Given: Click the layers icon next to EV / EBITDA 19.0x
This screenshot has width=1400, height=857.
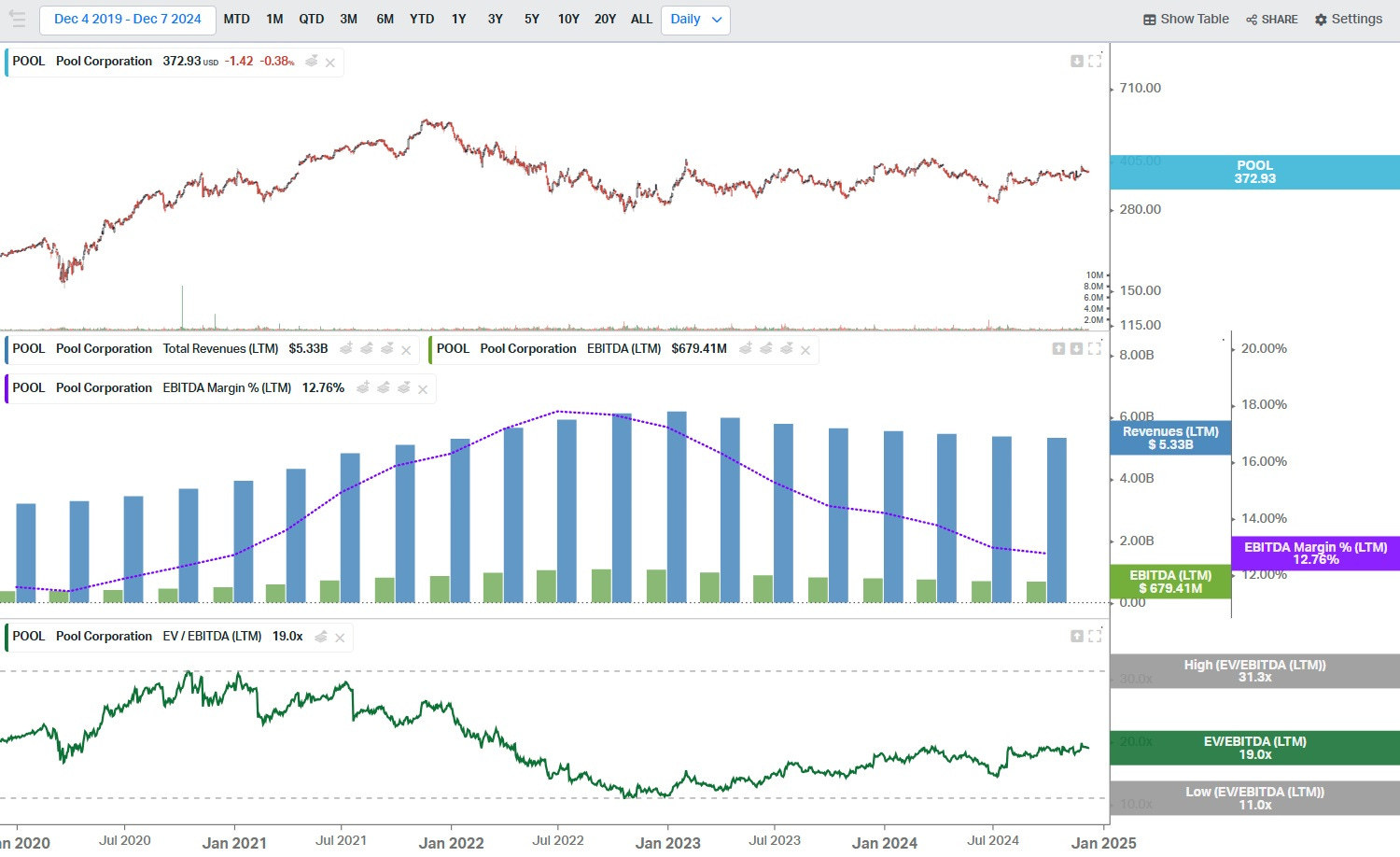Looking at the screenshot, I should pyautogui.click(x=321, y=637).
